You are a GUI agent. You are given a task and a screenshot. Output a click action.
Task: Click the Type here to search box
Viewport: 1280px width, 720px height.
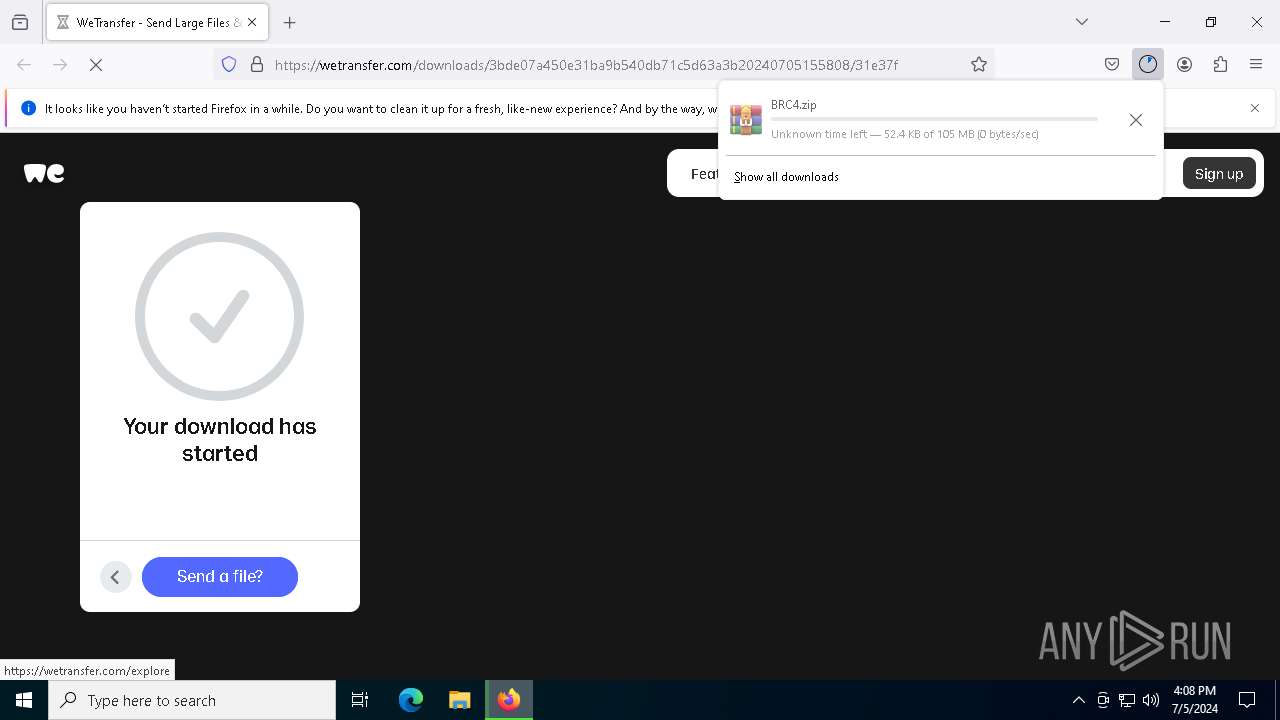[x=192, y=700]
